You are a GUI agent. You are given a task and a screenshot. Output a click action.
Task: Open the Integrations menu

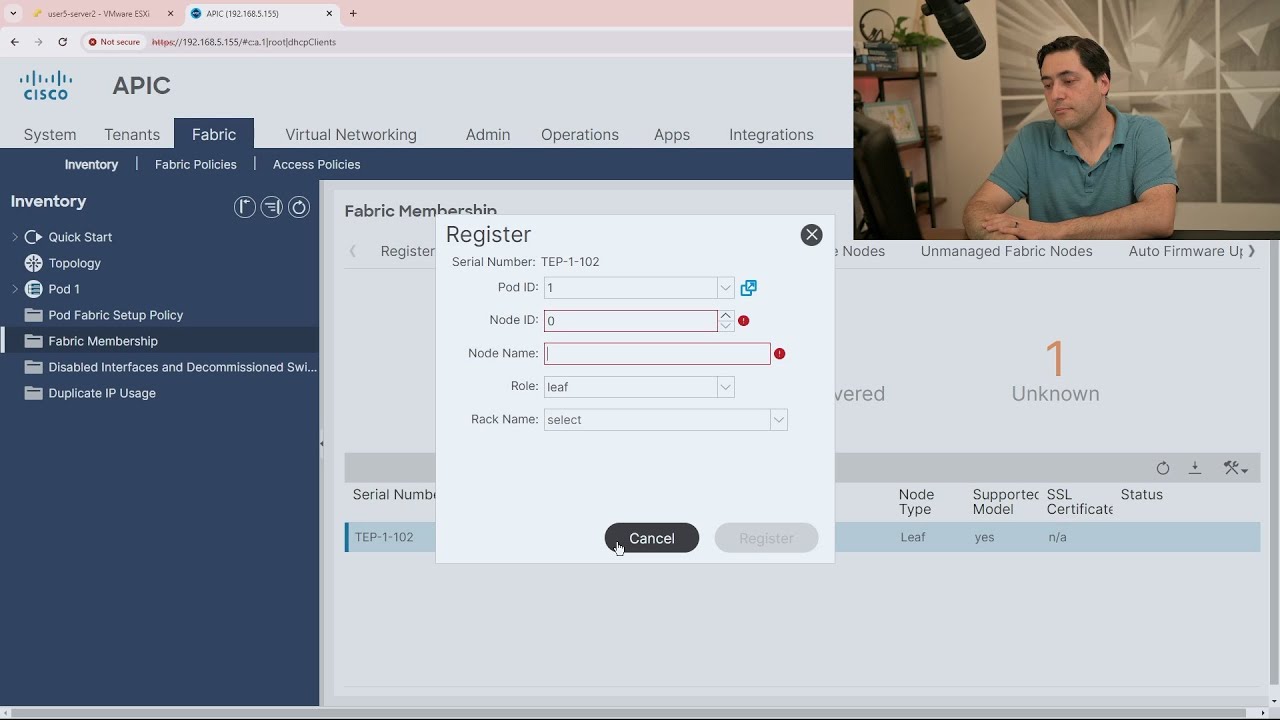pyautogui.click(x=771, y=134)
